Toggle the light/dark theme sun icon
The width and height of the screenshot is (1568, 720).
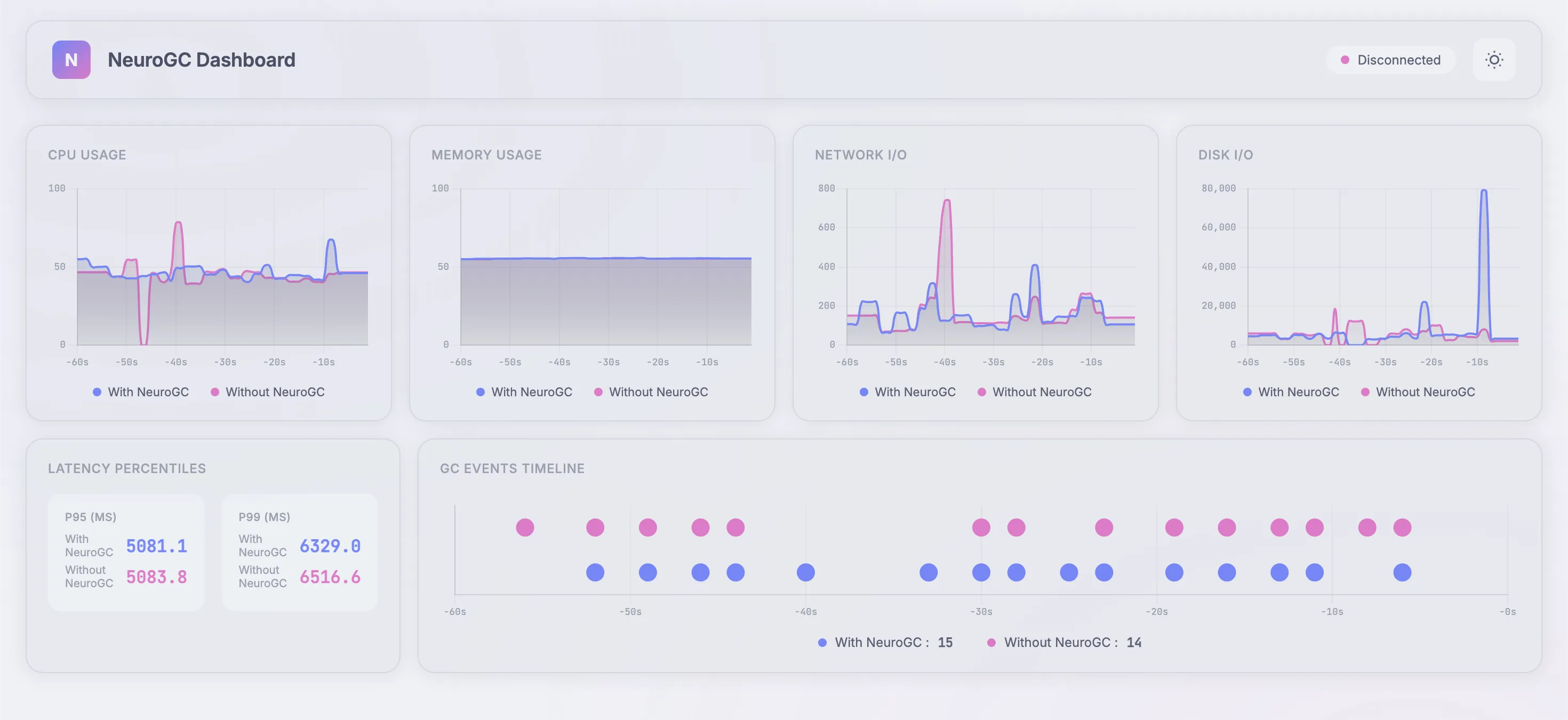[x=1494, y=60]
